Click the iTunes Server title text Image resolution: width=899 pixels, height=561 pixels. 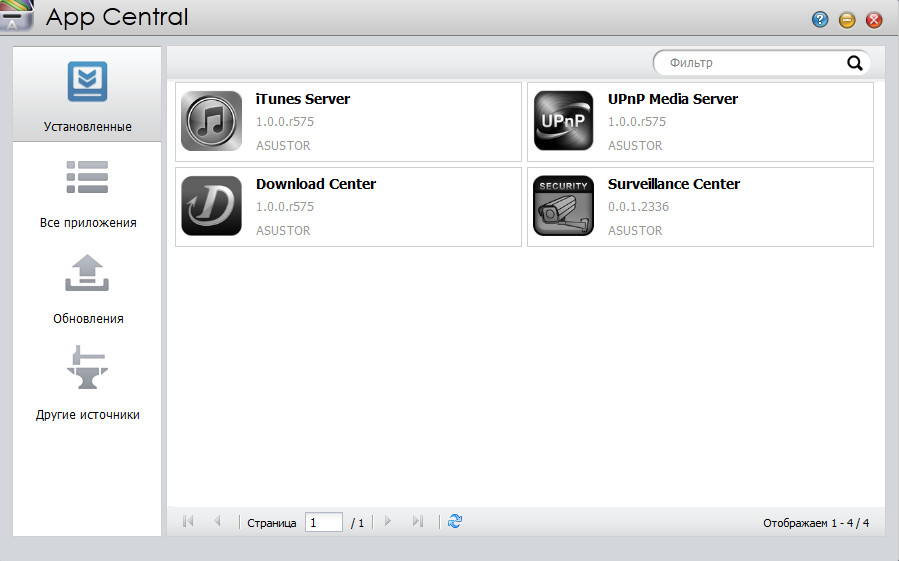pos(303,99)
